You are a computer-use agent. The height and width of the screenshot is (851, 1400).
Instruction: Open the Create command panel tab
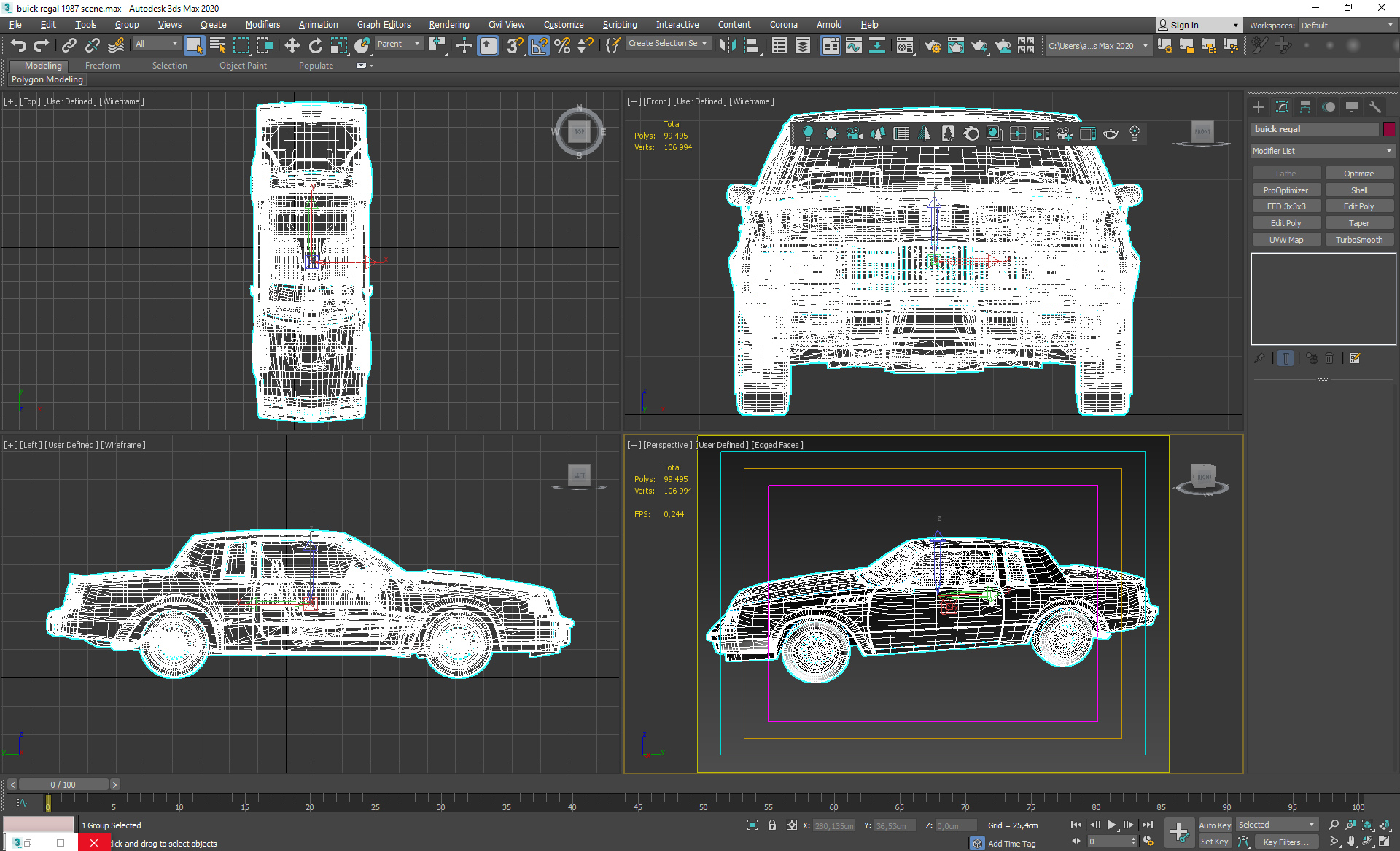tap(1259, 107)
